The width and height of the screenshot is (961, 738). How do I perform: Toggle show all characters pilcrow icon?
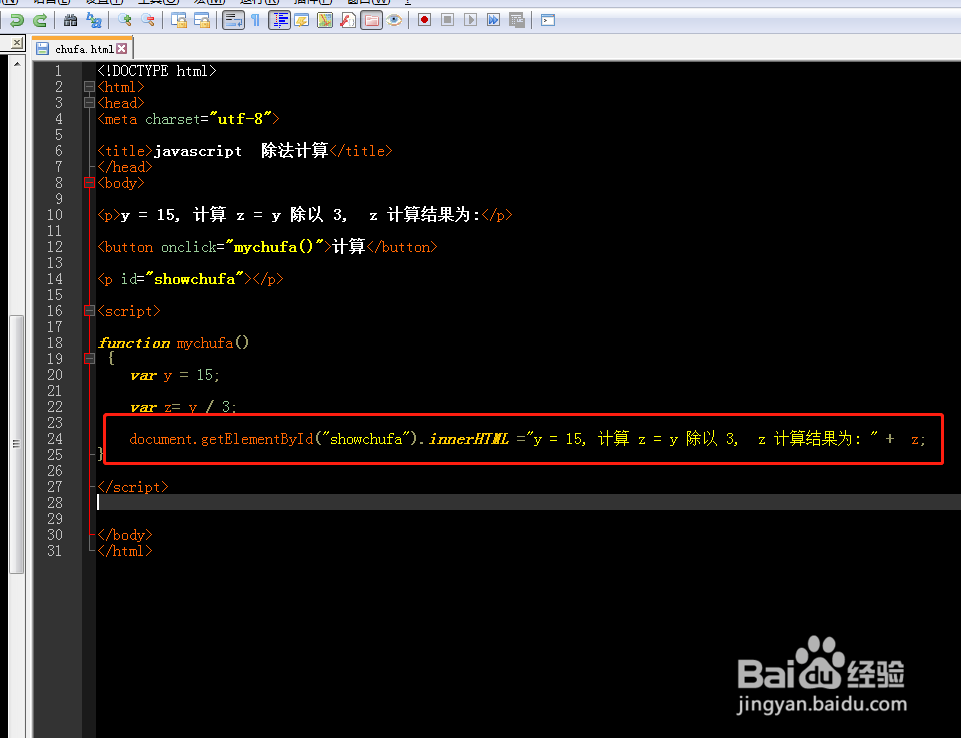click(x=256, y=20)
